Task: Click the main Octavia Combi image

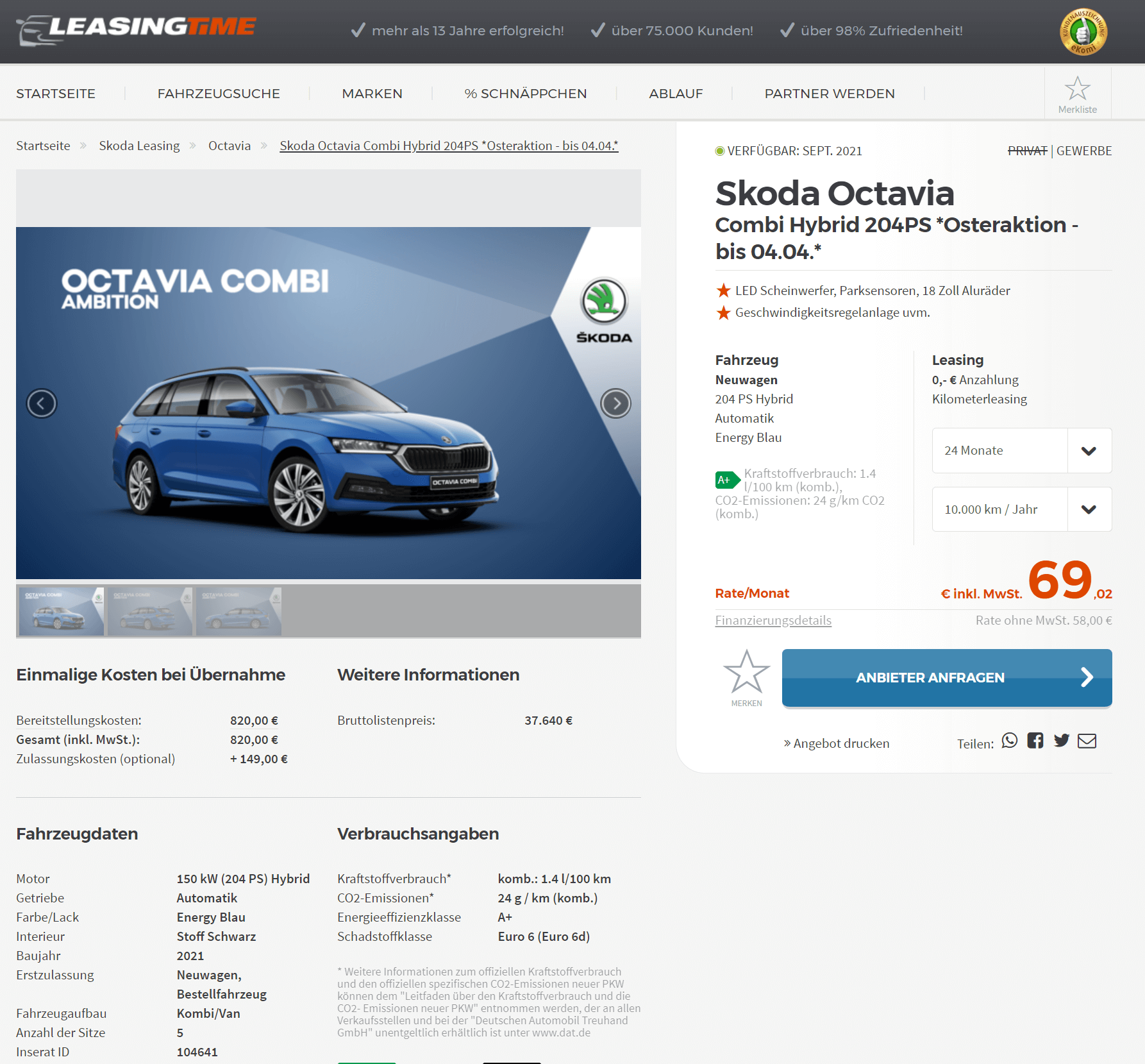Action: coord(328,403)
